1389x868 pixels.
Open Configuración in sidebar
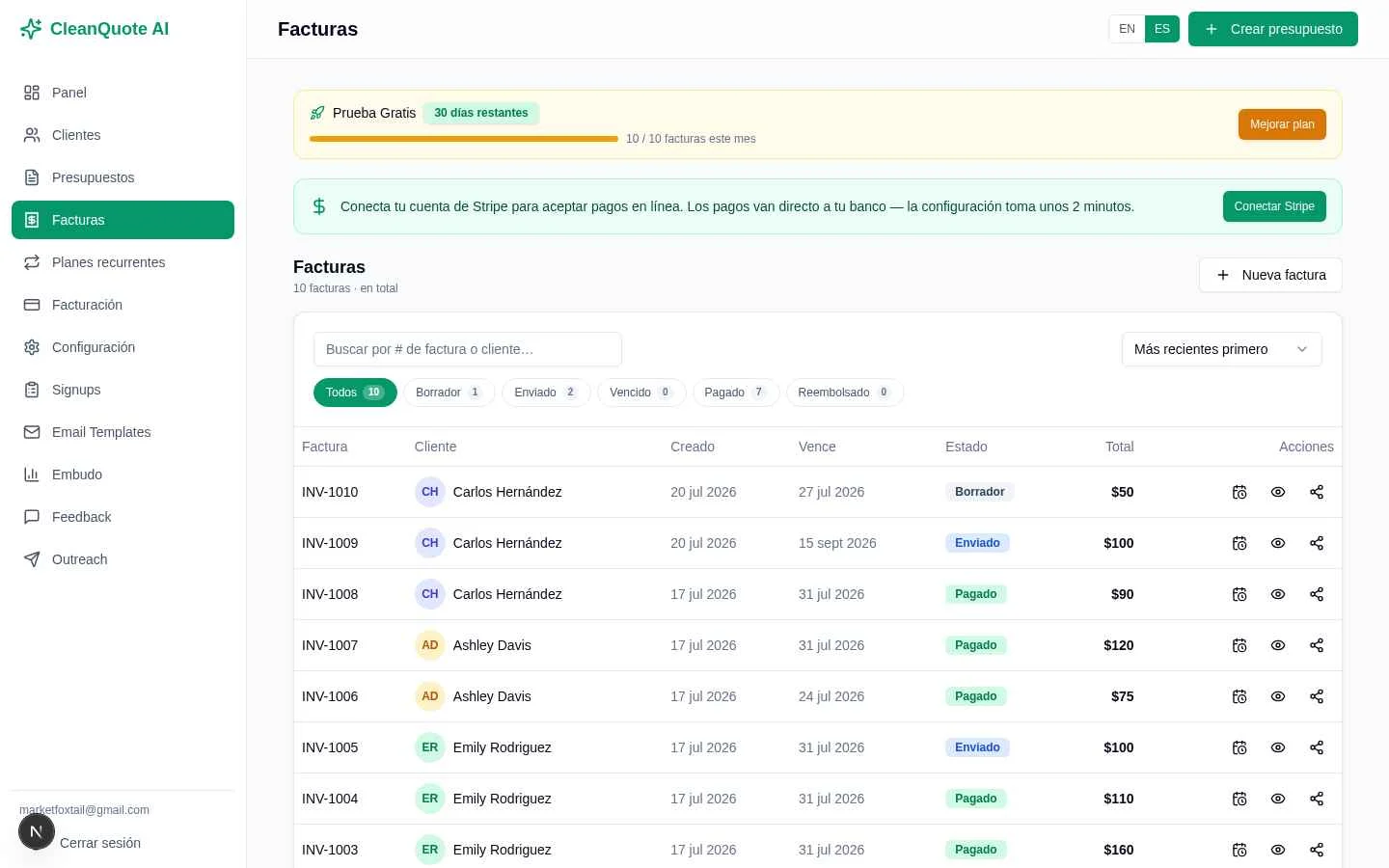point(123,347)
